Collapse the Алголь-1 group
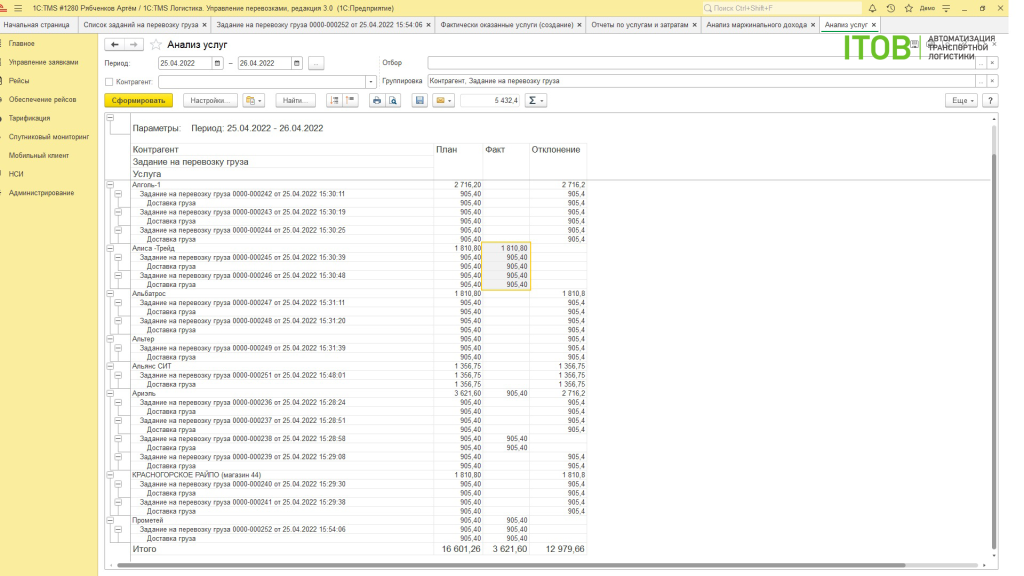 110,185
